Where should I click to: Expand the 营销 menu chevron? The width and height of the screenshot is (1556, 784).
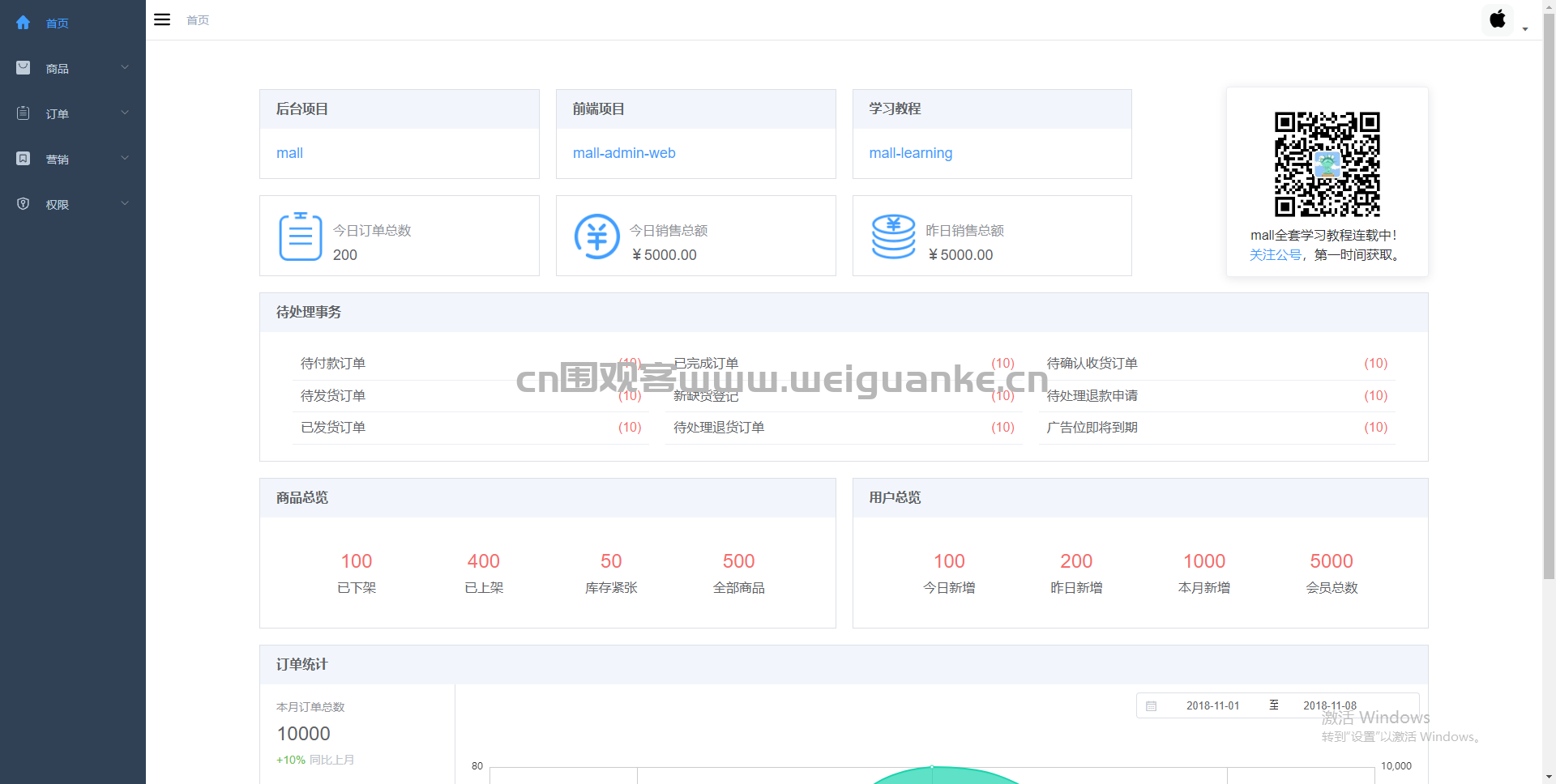click(125, 158)
